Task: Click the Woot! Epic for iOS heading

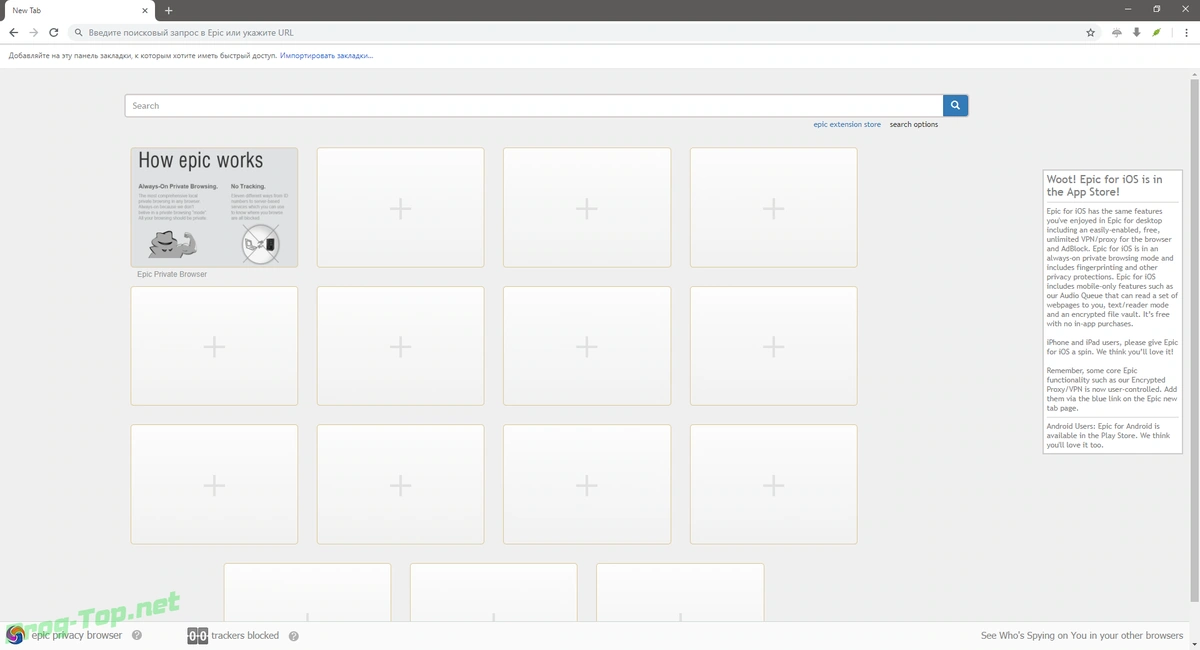Action: tap(1104, 185)
